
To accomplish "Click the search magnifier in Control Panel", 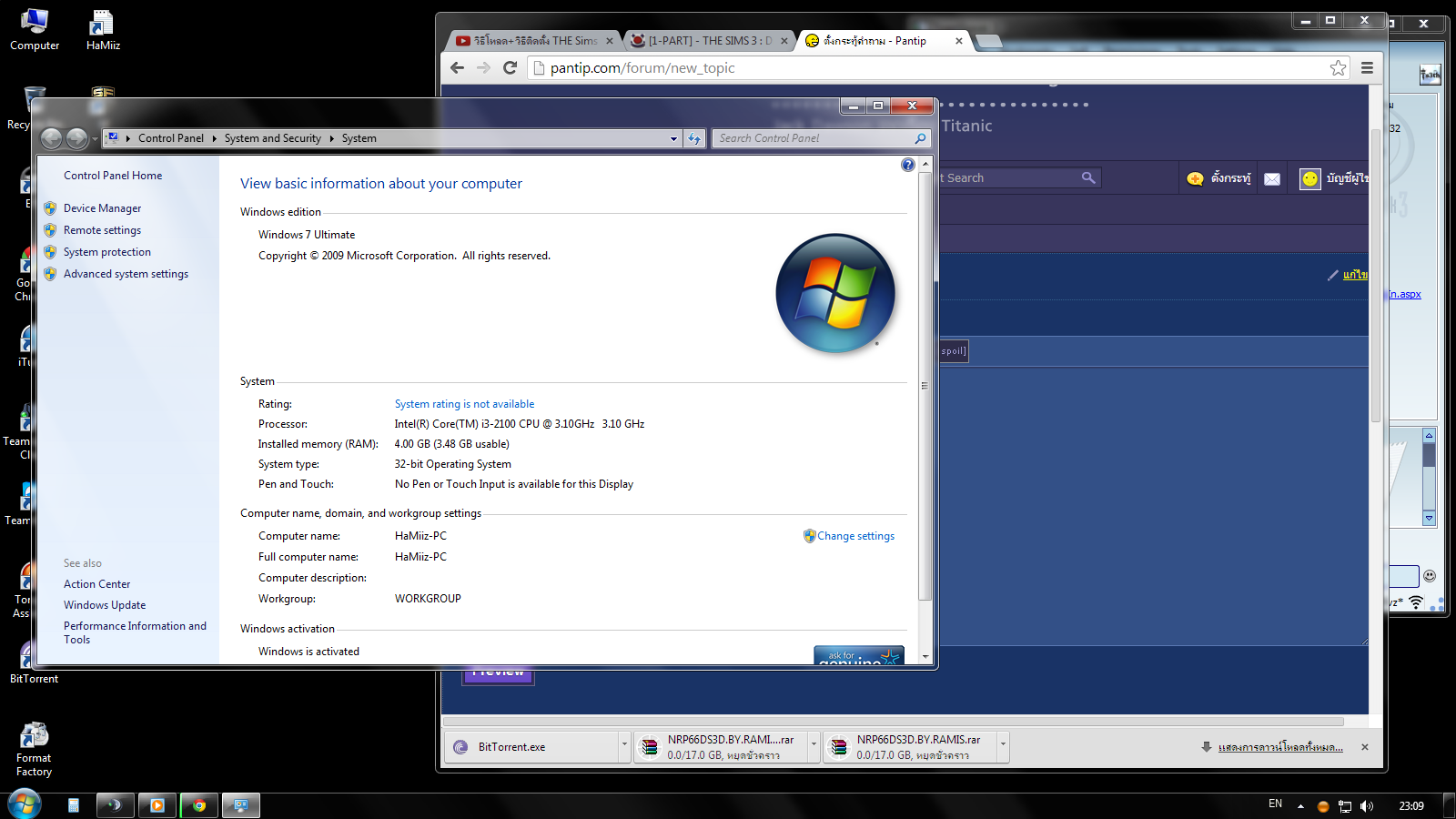I will coord(920,138).
